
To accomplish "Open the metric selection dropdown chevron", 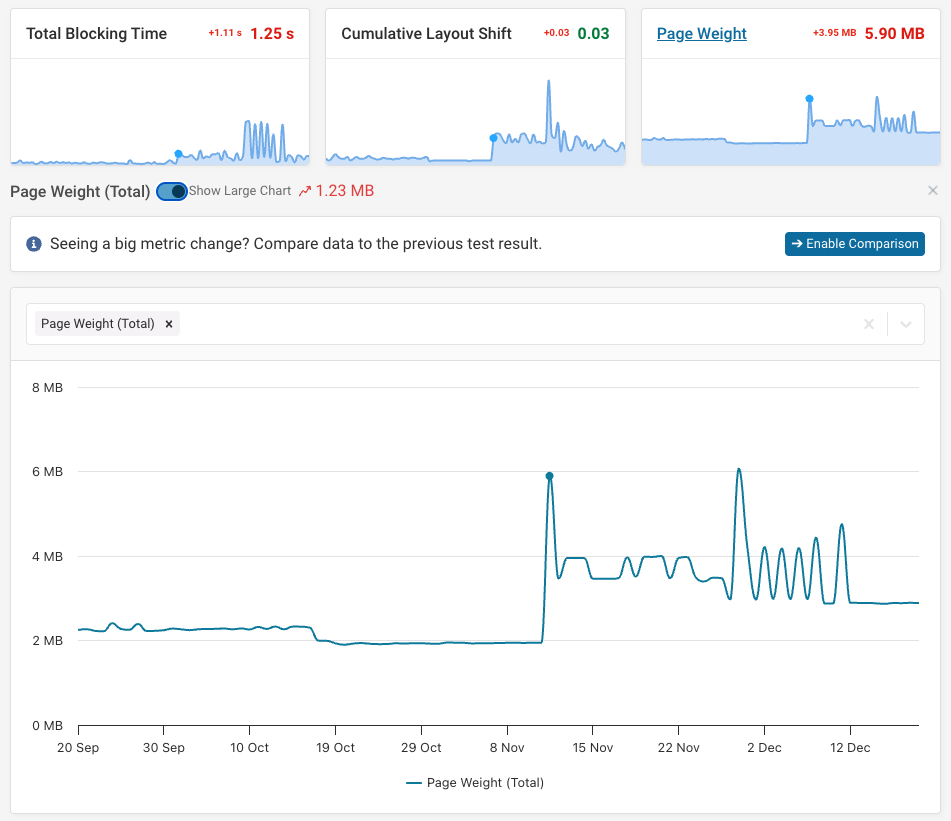I will pos(908,323).
